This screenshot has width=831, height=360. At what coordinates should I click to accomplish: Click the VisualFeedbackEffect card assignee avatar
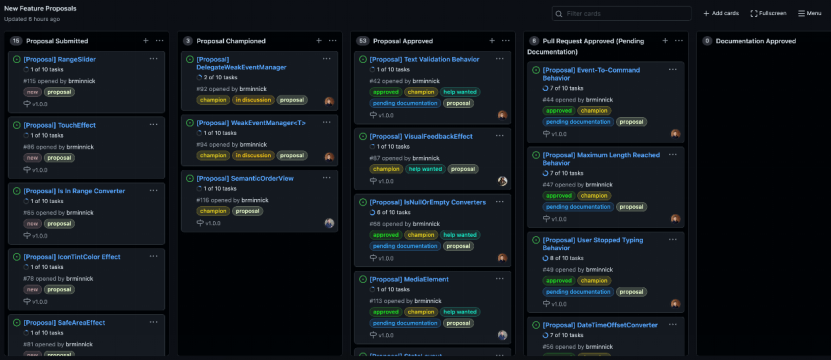(x=502, y=181)
